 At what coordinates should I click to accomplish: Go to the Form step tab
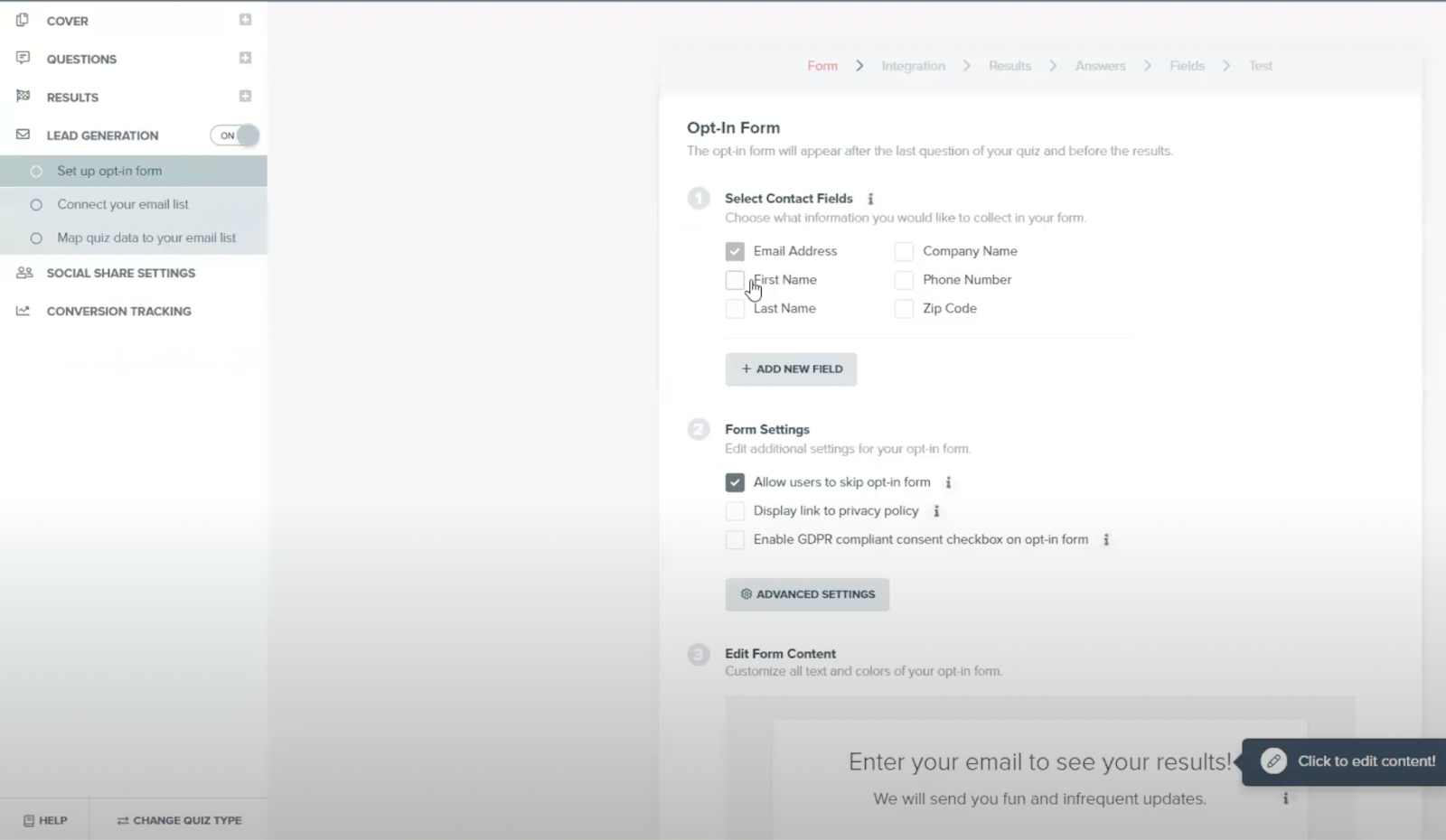point(822,66)
